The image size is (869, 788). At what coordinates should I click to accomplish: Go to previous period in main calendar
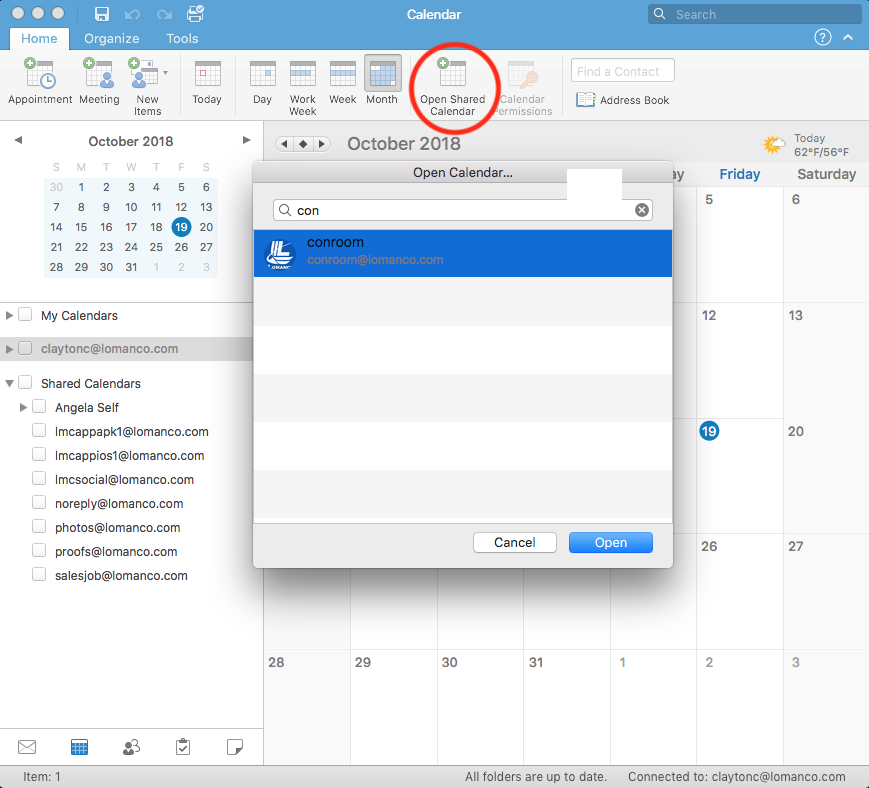point(284,144)
